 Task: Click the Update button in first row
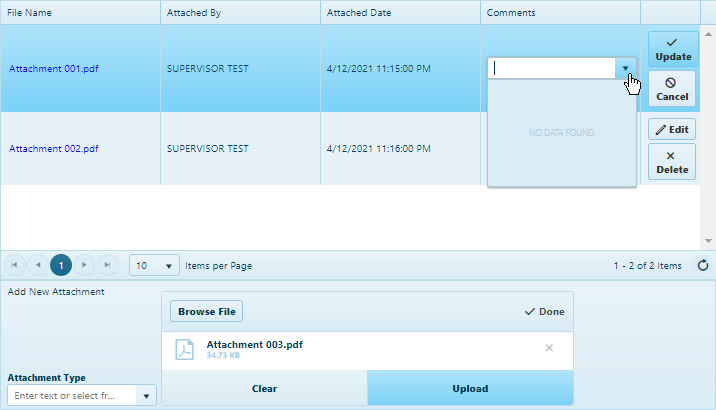click(673, 49)
